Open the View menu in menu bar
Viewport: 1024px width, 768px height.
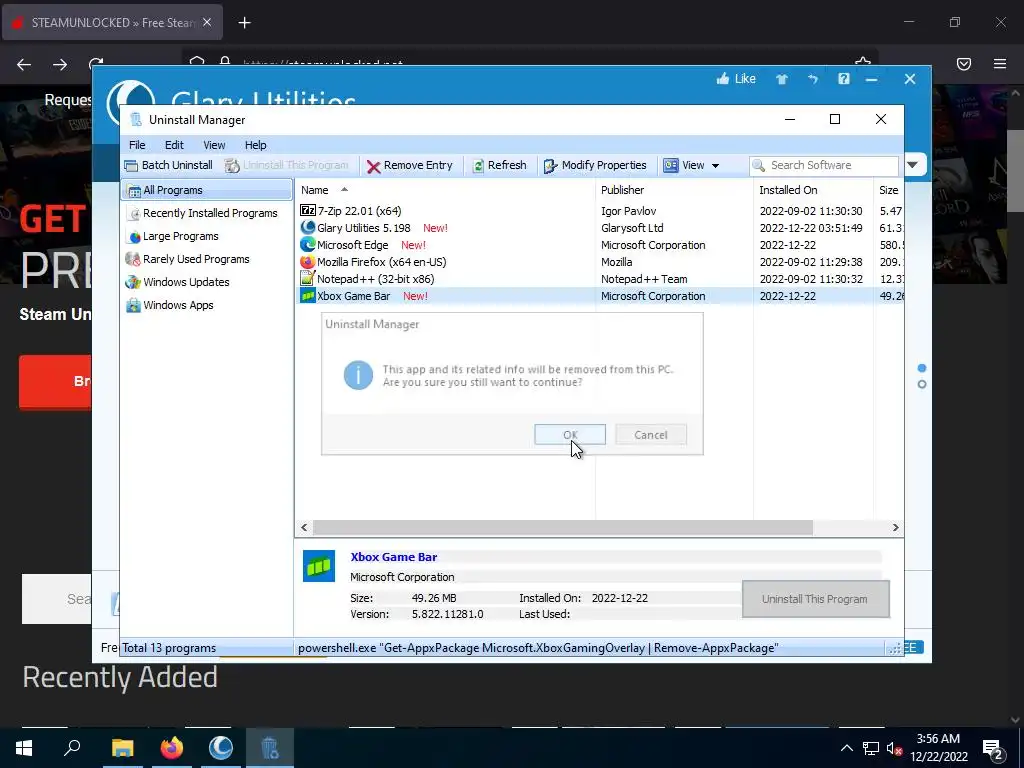coord(214,145)
